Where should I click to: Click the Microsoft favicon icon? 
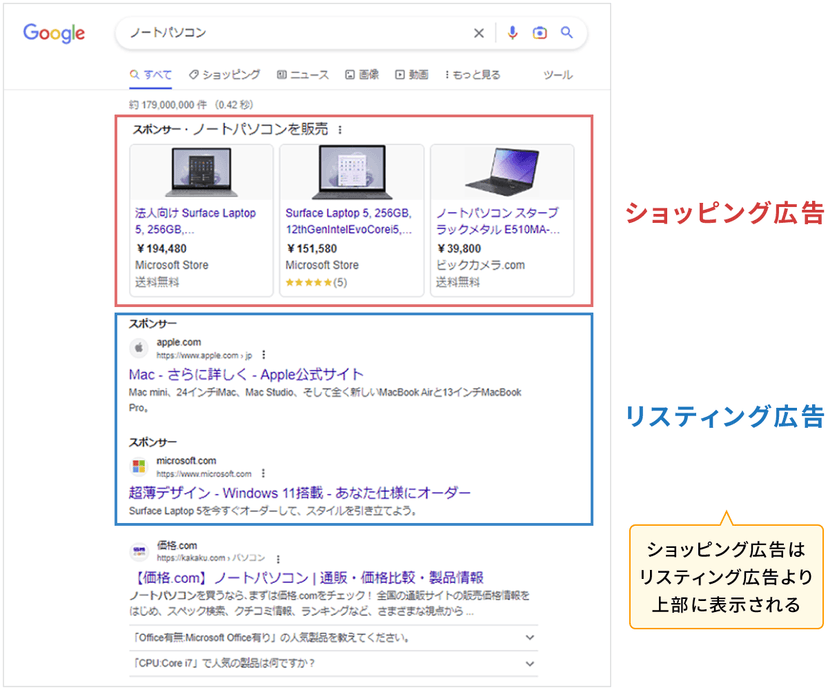[x=139, y=466]
